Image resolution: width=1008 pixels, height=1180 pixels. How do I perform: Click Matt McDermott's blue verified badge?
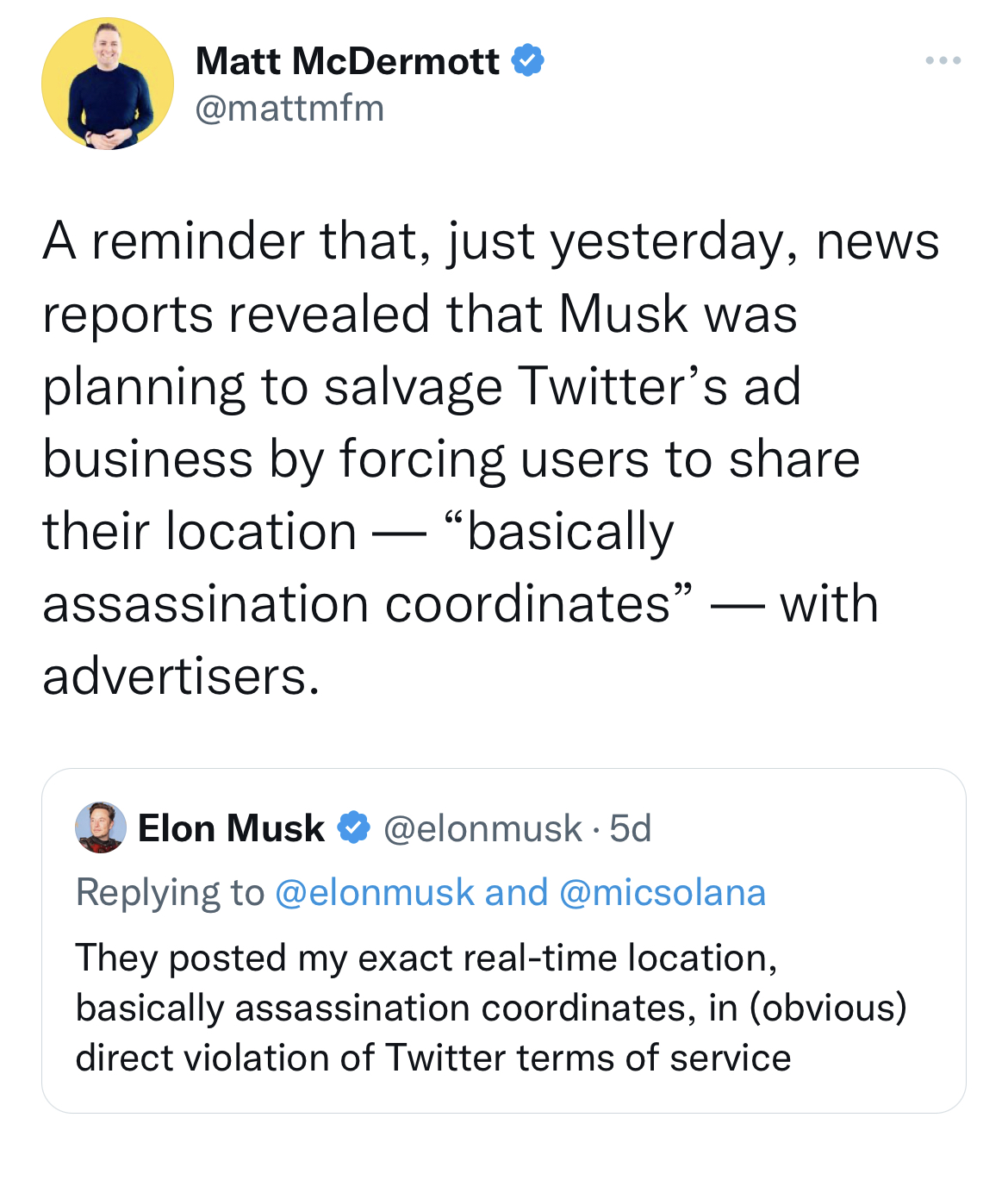tap(527, 60)
